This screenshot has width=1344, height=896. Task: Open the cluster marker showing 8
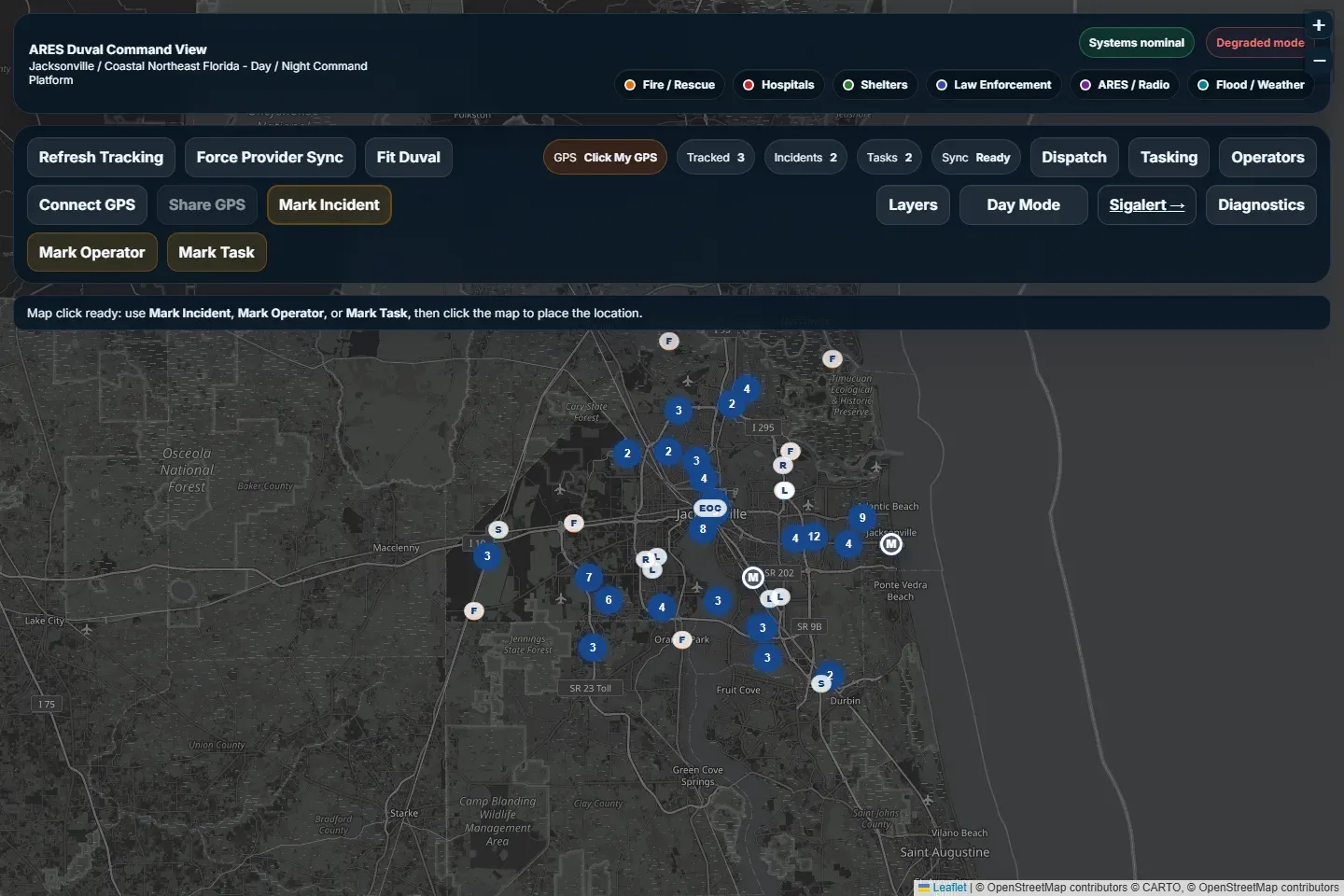point(703,529)
